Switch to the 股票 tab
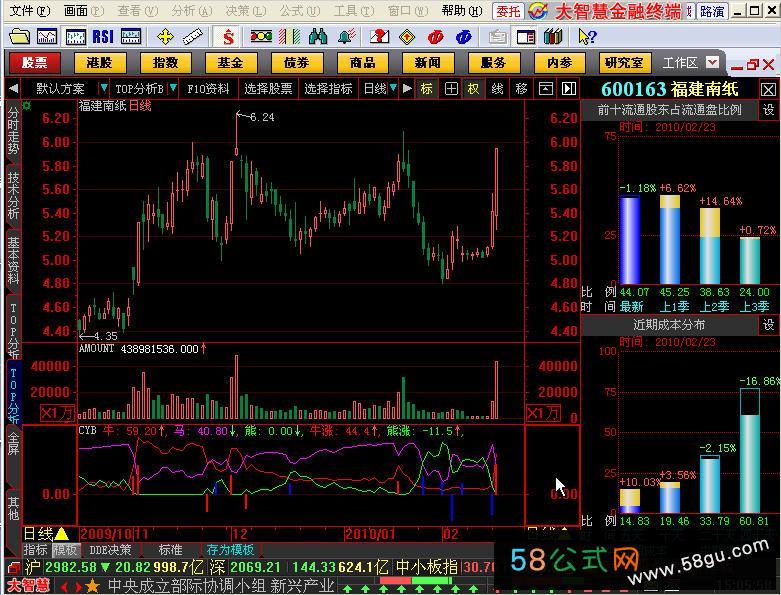Viewport: 781px width, 595px height. pyautogui.click(x=34, y=63)
